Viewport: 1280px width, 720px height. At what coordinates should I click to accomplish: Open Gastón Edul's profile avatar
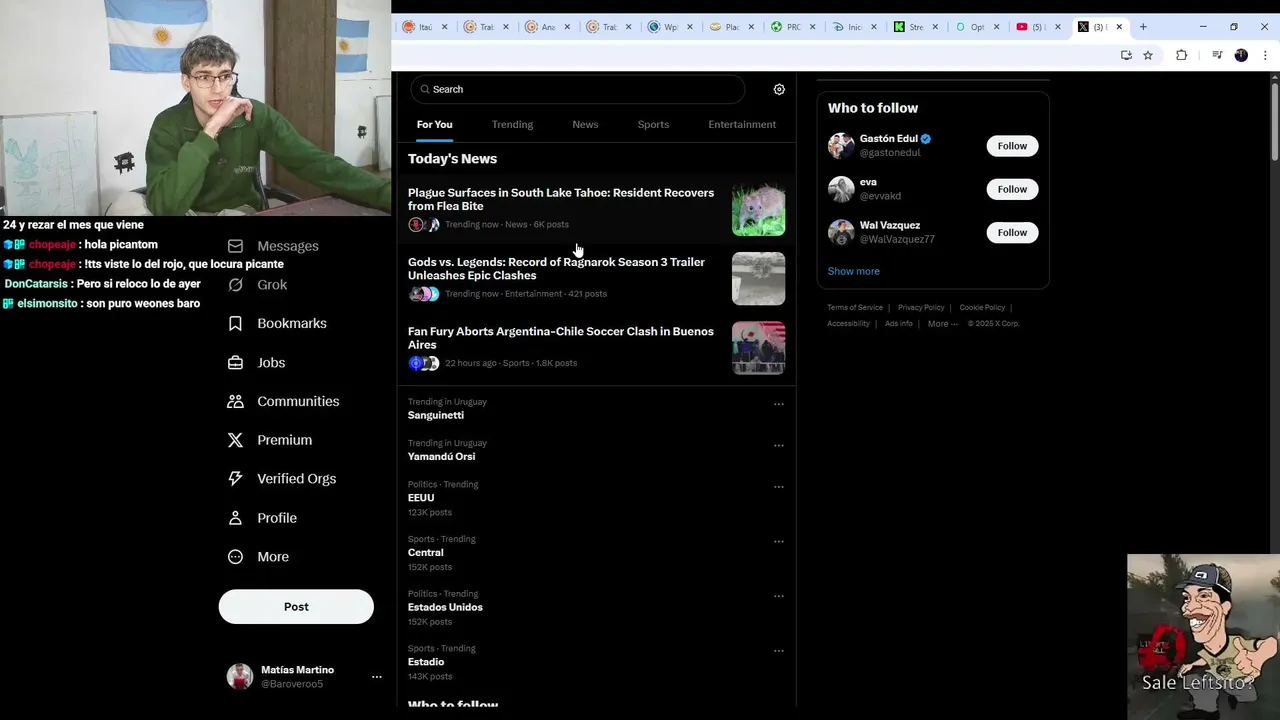841,146
